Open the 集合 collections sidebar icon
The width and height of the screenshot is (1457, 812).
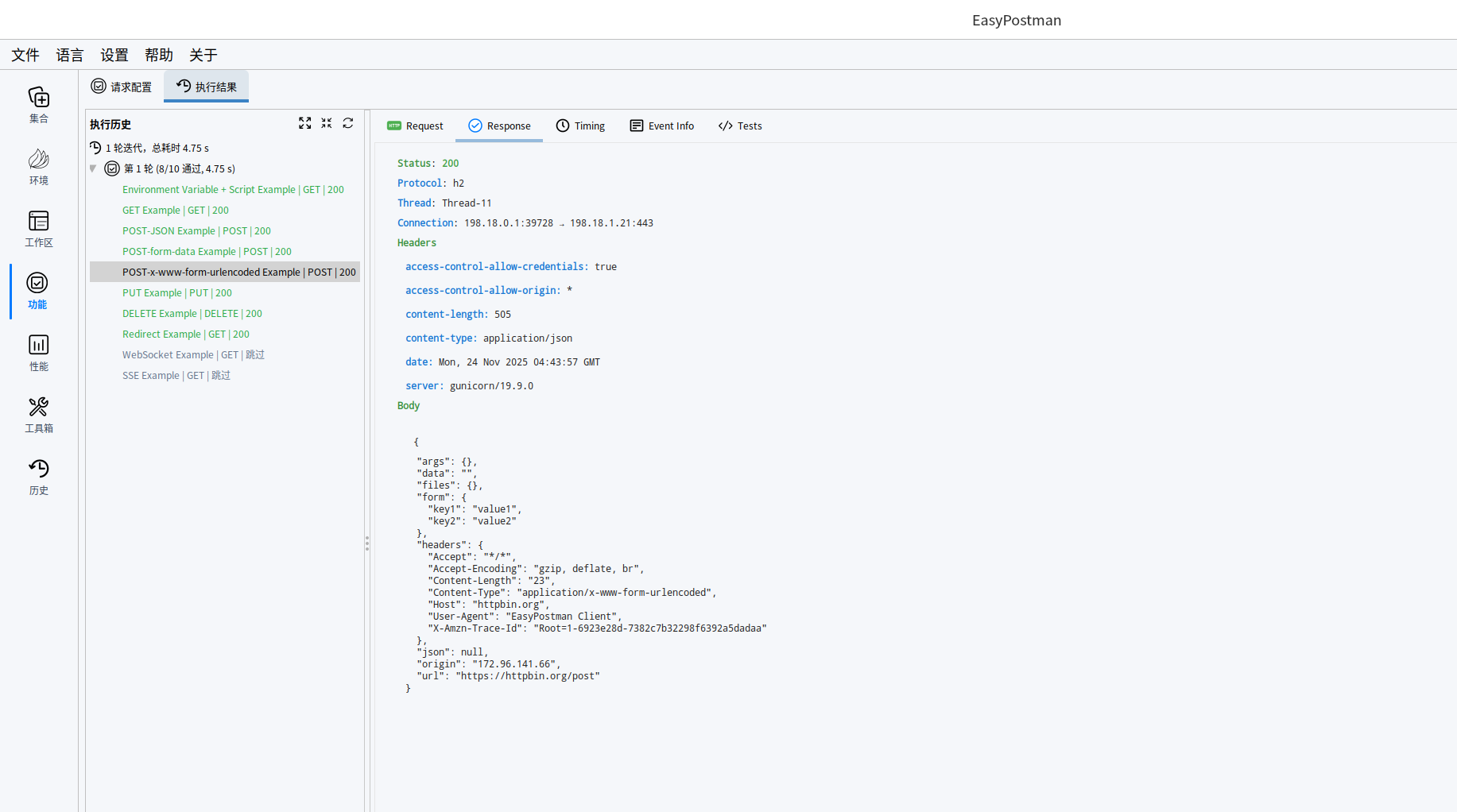click(38, 105)
